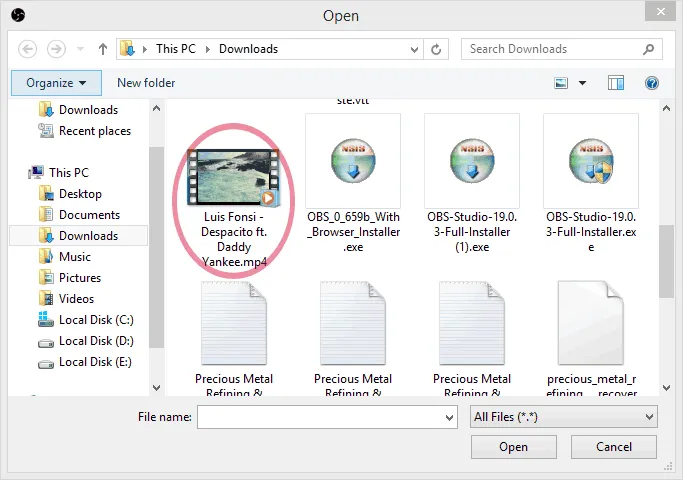Click the Downloads breadcrumb in address bar
This screenshot has width=683, height=480.
point(248,49)
